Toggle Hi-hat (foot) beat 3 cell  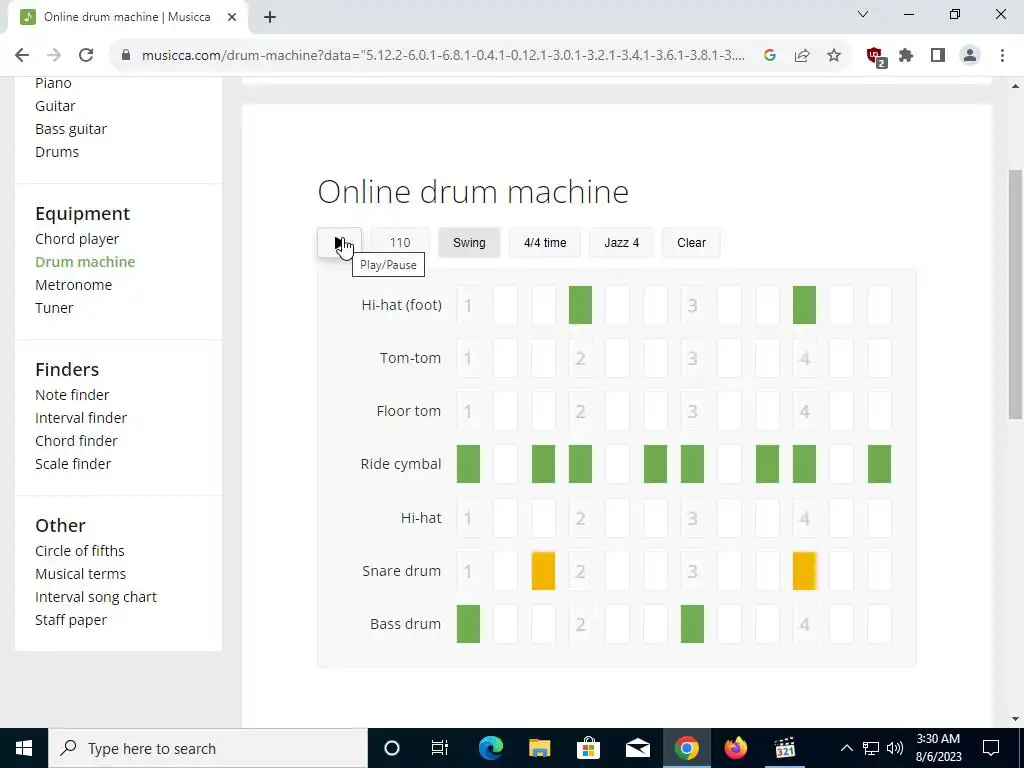pos(692,305)
